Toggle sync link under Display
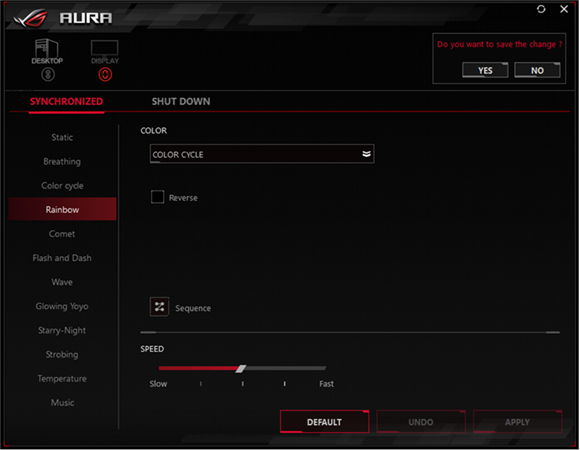The width and height of the screenshot is (580, 450). pyautogui.click(x=105, y=75)
